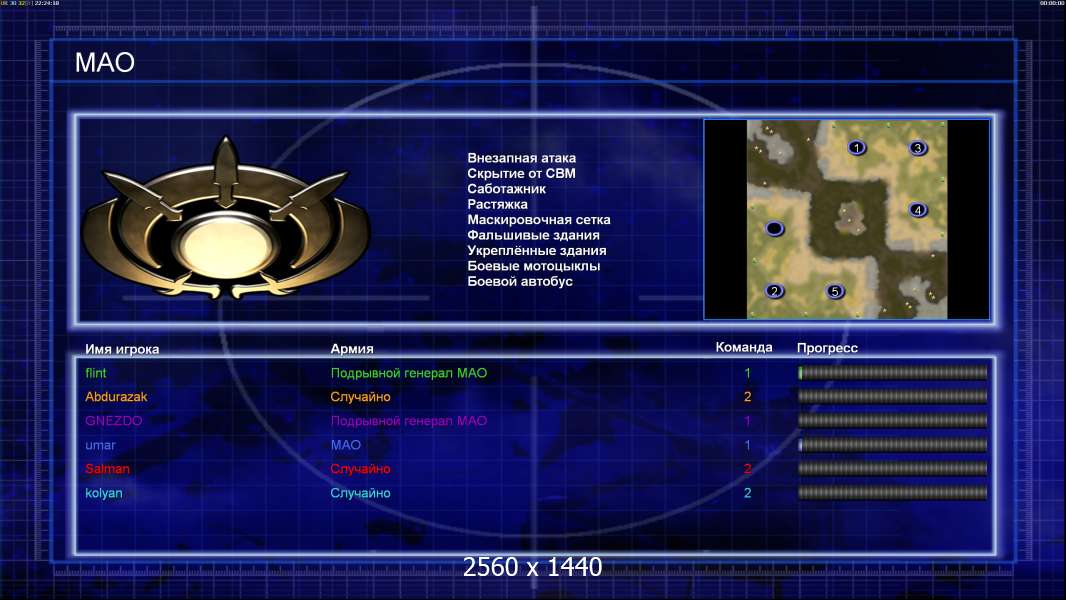Click Abdurazak's loading progress bar
This screenshot has height=600, width=1066.
(893, 396)
